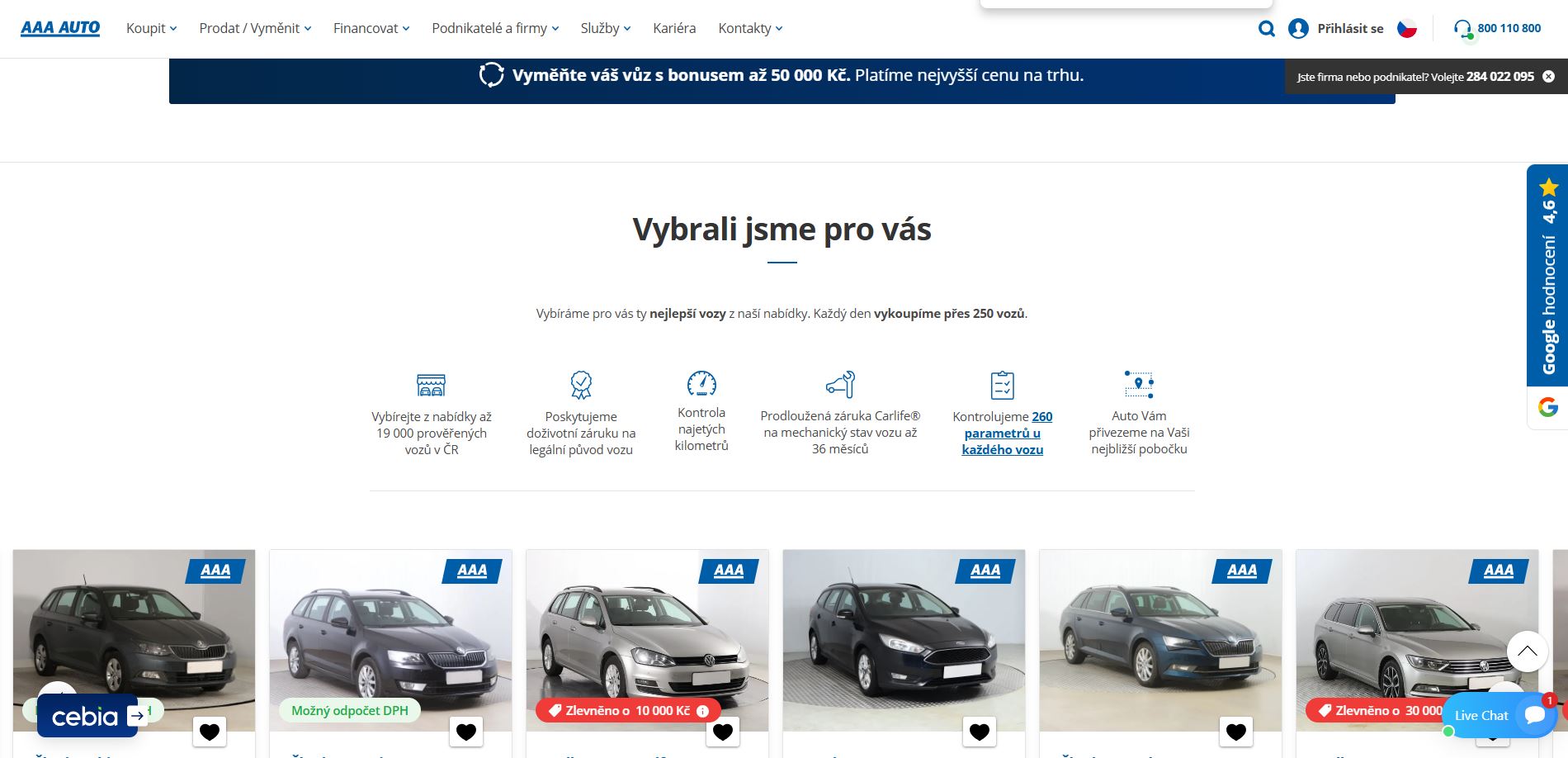Open the search magnifier icon
This screenshot has height=758, width=1568.
coord(1266,29)
